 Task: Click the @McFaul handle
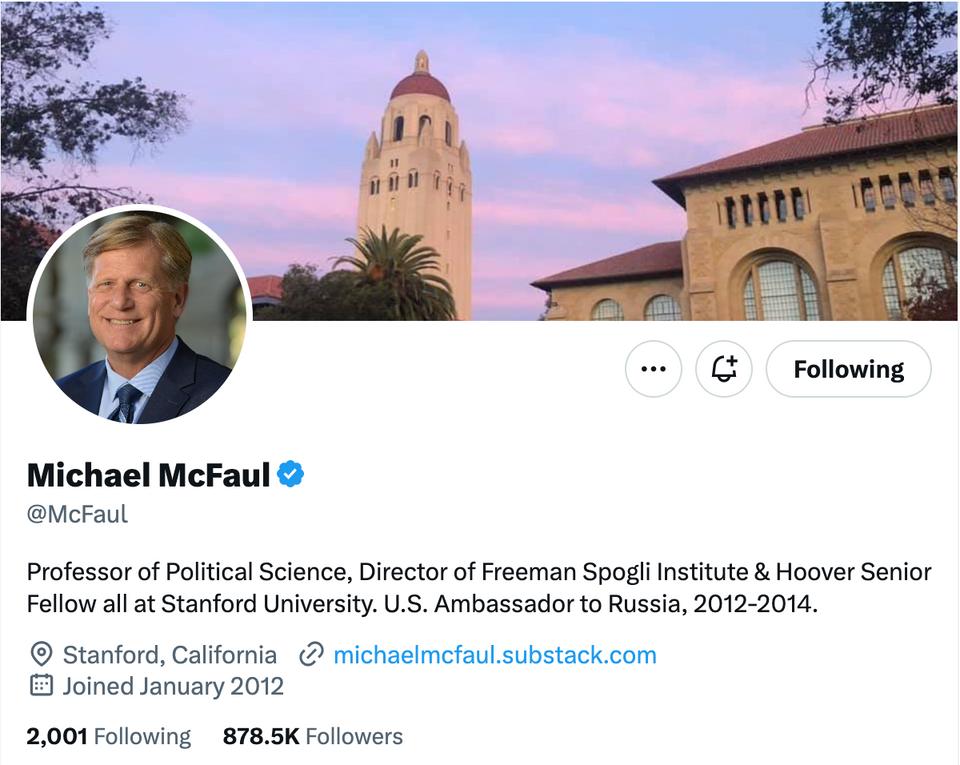click(77, 515)
